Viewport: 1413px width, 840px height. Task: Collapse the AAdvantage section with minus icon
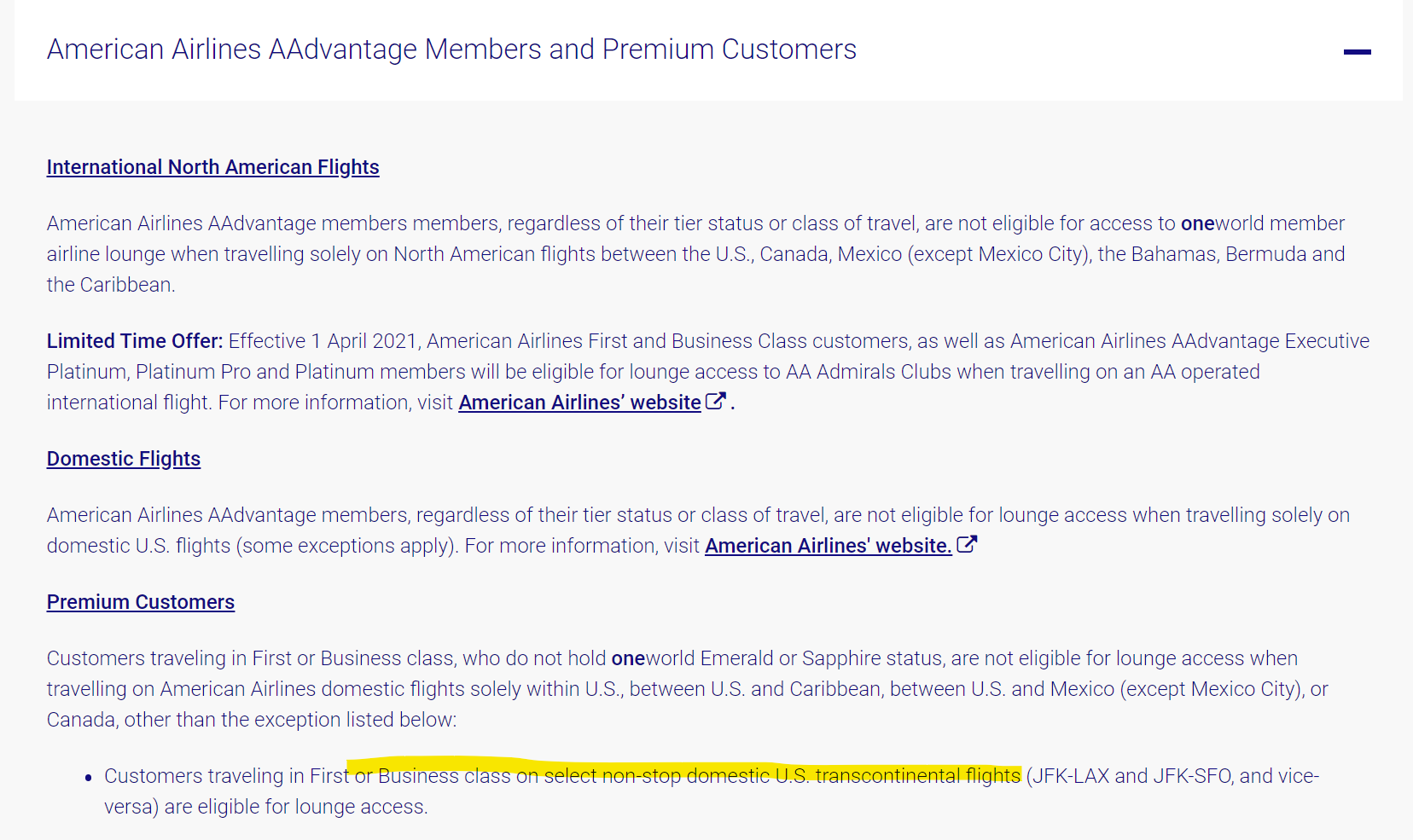1357,52
